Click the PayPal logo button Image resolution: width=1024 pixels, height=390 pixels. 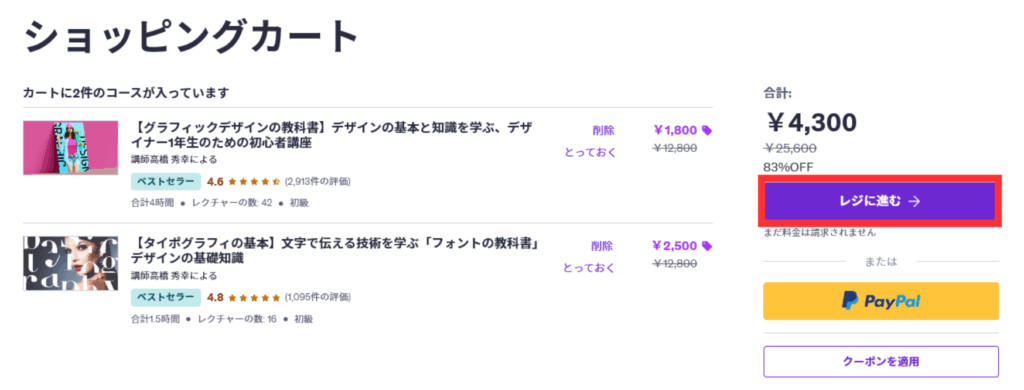pos(881,301)
